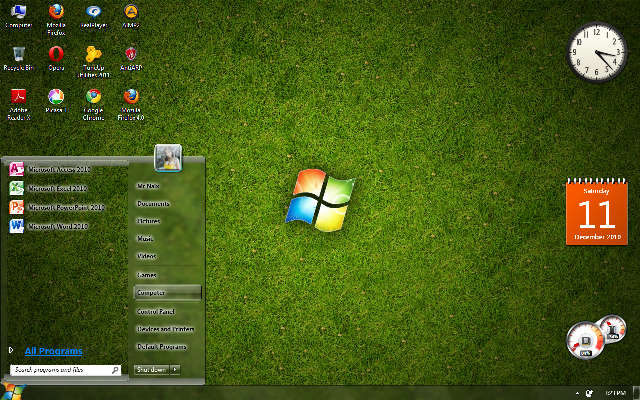
Task: Open Videos from the Start menu
Action: pos(147,256)
